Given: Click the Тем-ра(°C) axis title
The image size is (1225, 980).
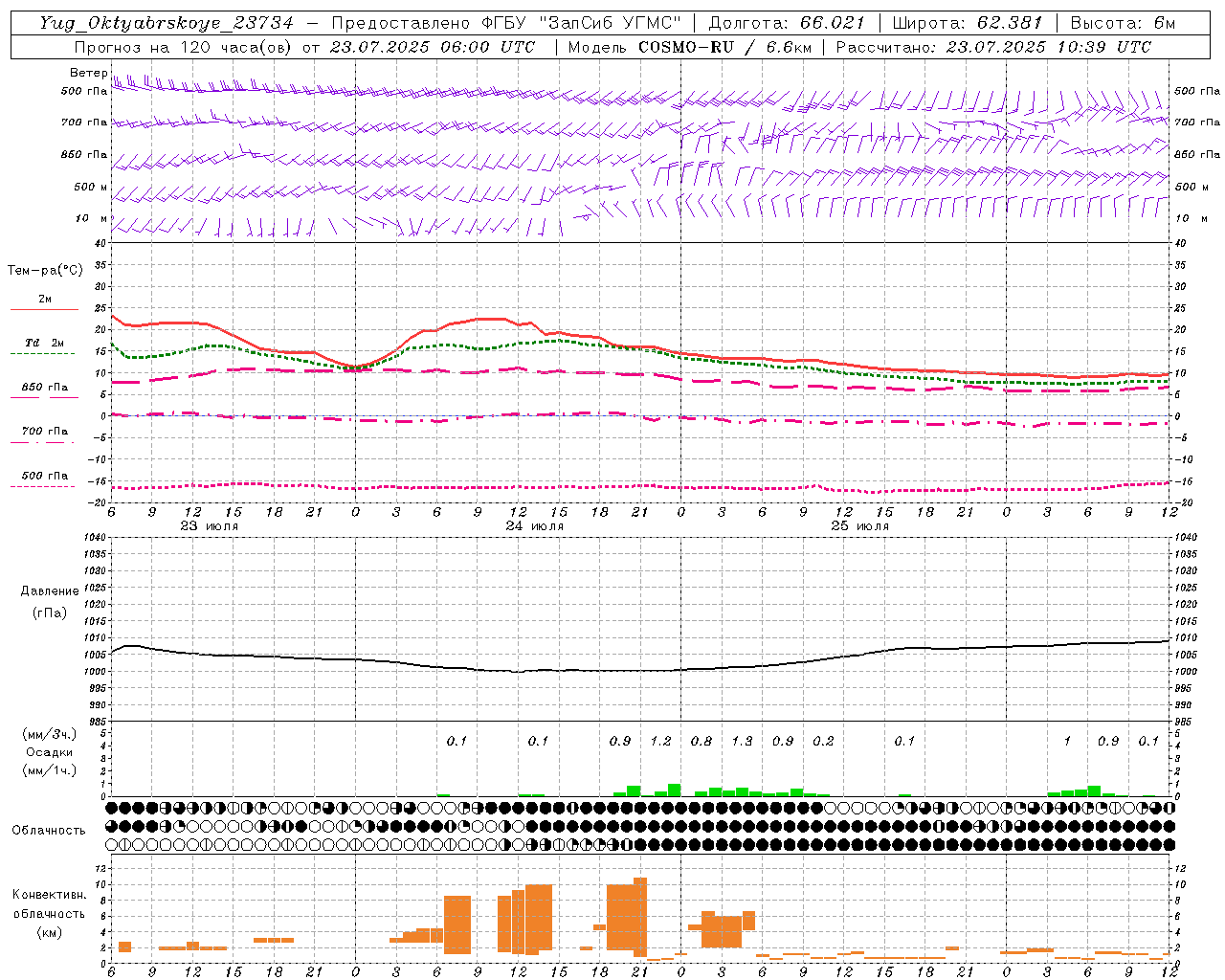Looking at the screenshot, I should coord(45,271).
